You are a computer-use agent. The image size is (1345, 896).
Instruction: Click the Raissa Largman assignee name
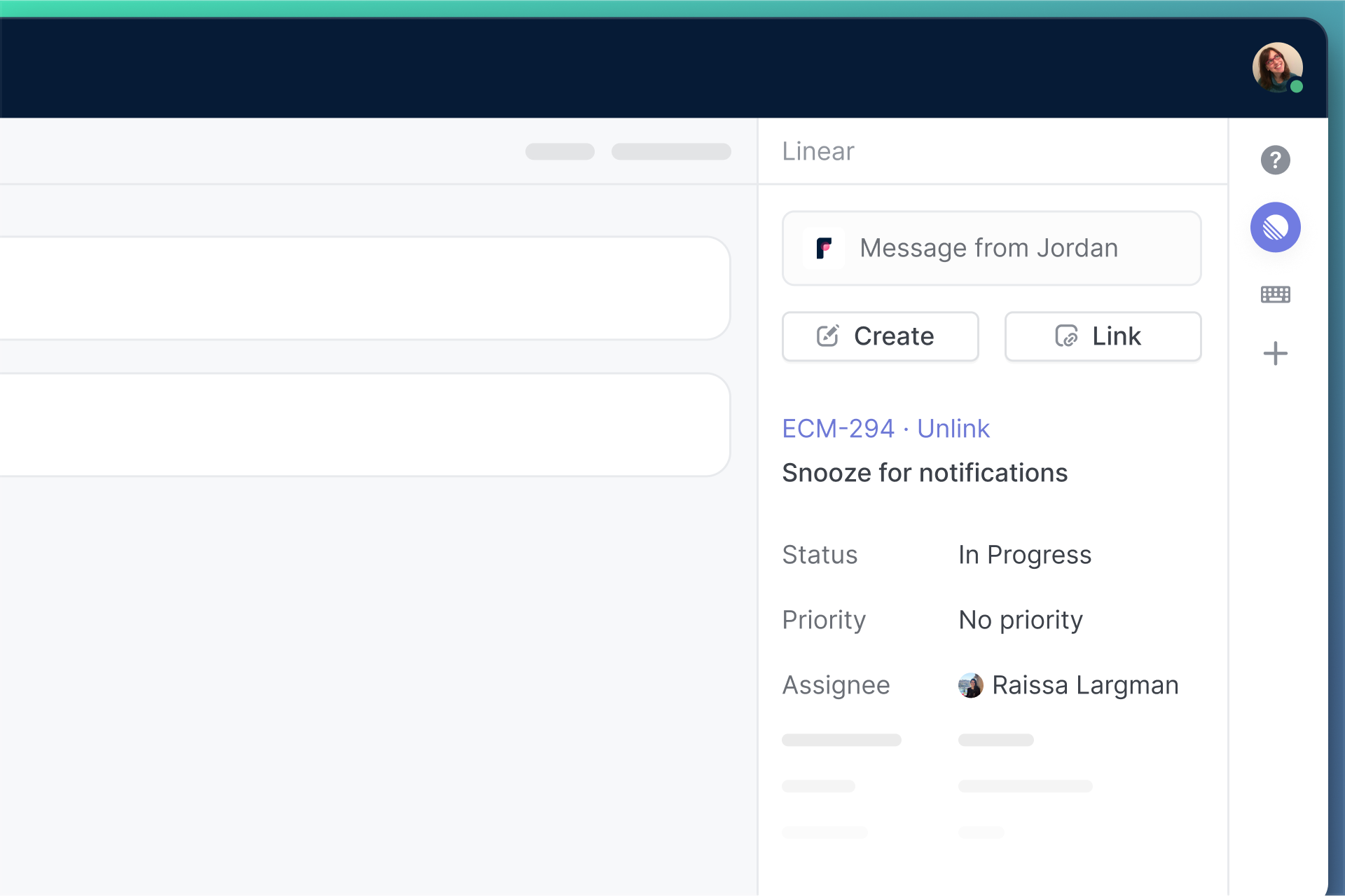[1084, 685]
